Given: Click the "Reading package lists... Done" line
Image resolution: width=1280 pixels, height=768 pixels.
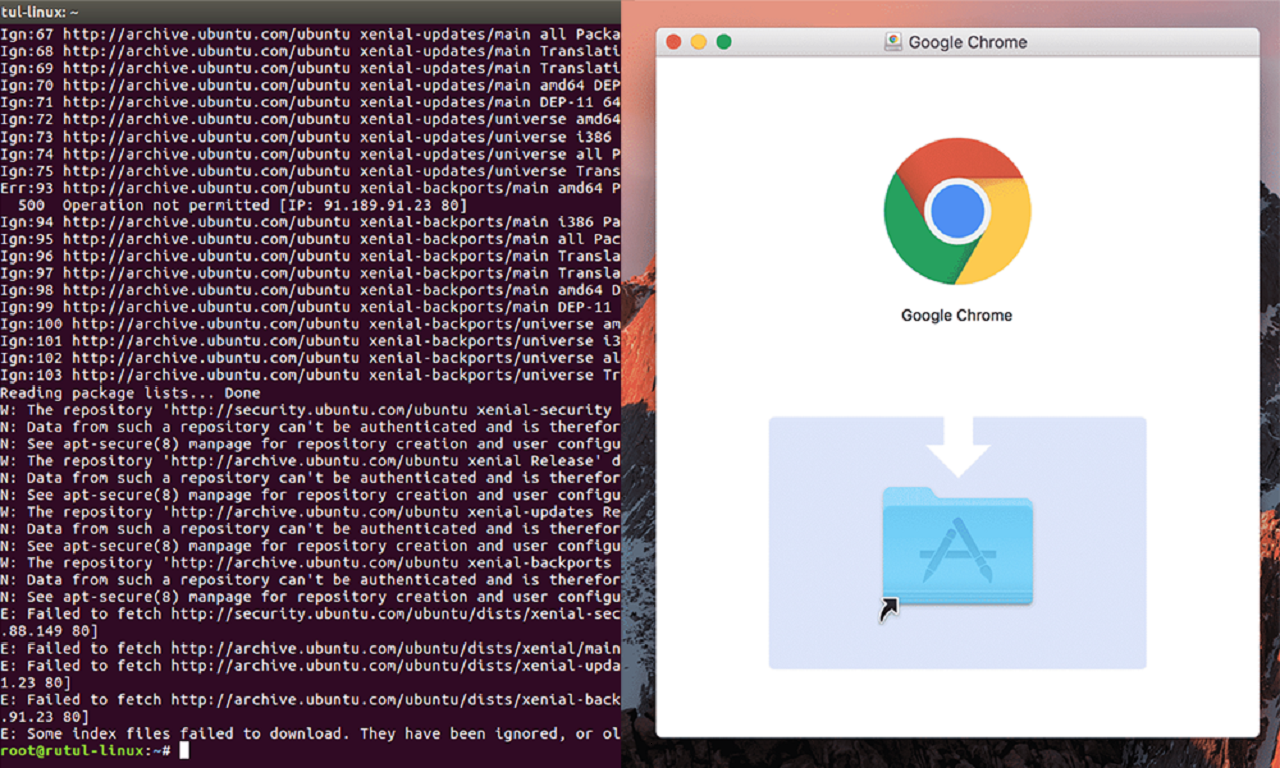Looking at the screenshot, I should coord(130,393).
